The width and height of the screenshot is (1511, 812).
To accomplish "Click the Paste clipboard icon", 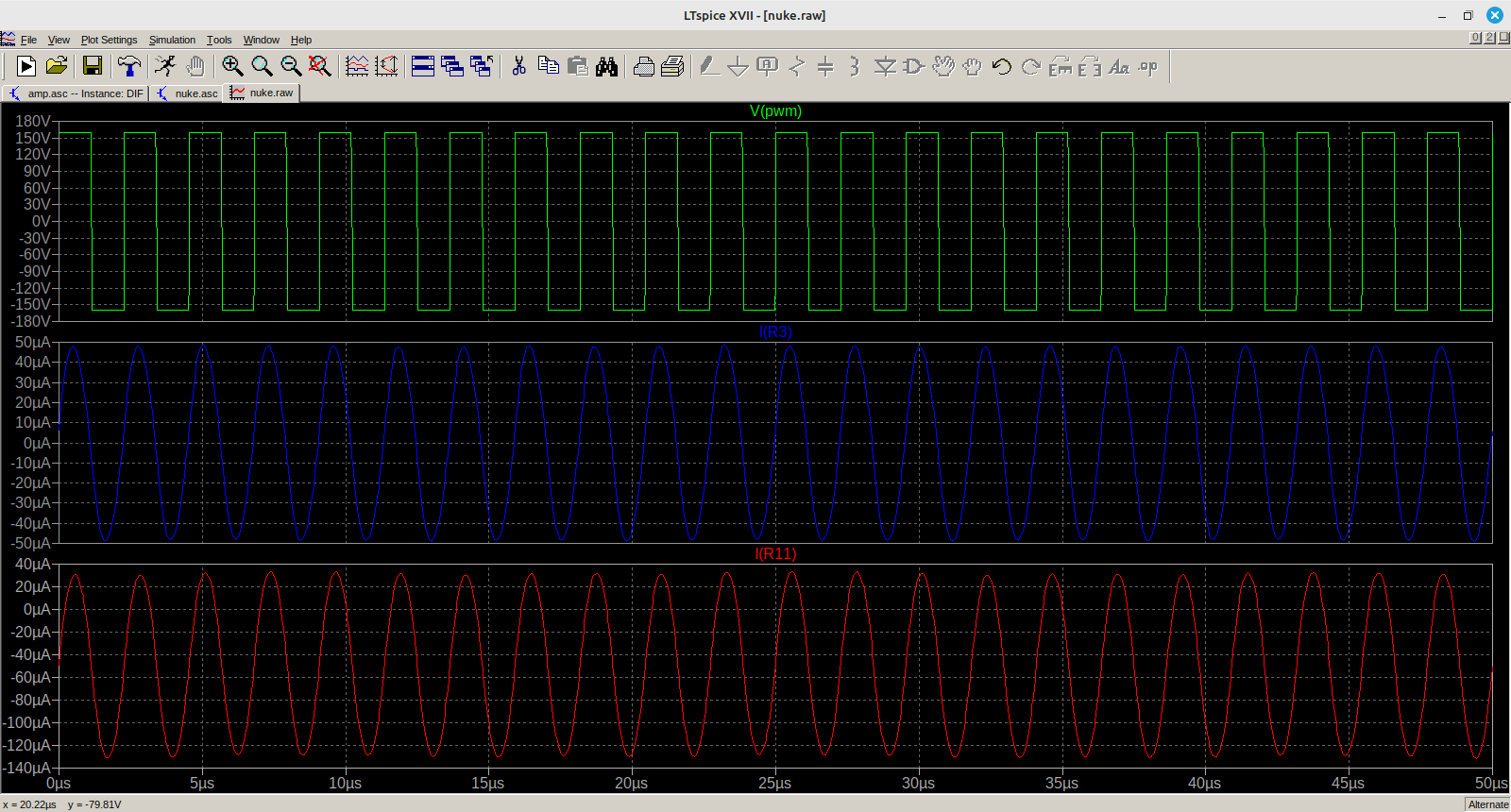I will click(577, 66).
